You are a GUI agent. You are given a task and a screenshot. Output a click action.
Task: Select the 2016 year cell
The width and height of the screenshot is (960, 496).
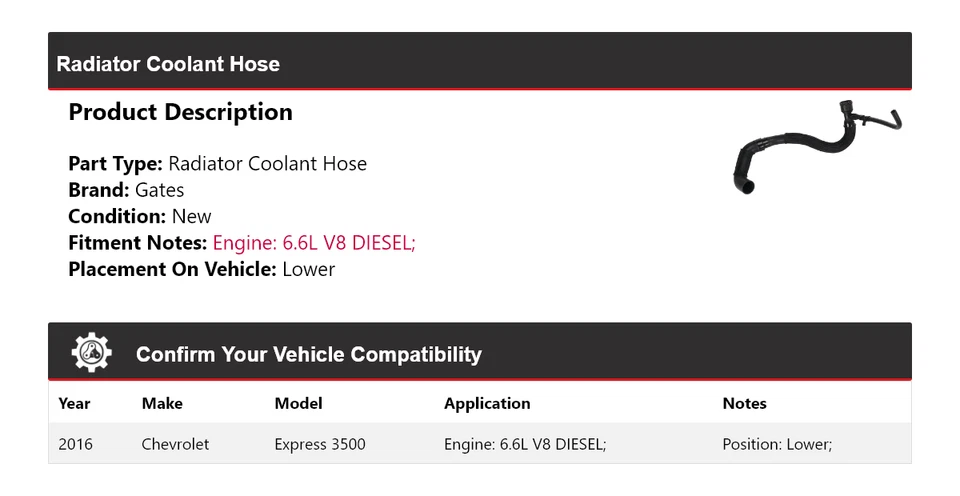pyautogui.click(x=75, y=444)
